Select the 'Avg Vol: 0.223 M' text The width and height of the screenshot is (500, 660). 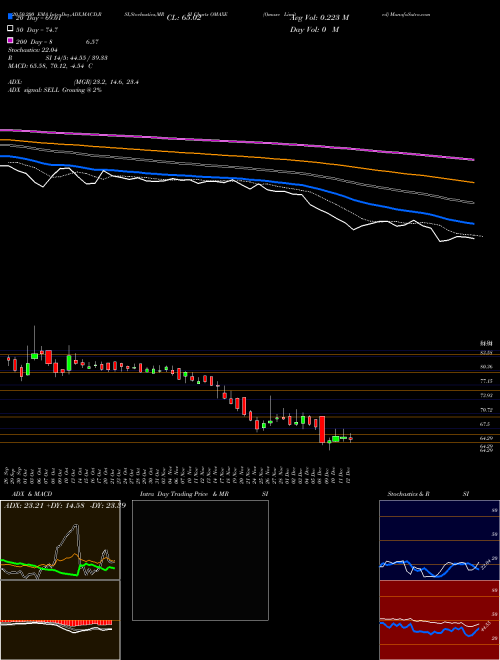pyautogui.click(x=320, y=18)
